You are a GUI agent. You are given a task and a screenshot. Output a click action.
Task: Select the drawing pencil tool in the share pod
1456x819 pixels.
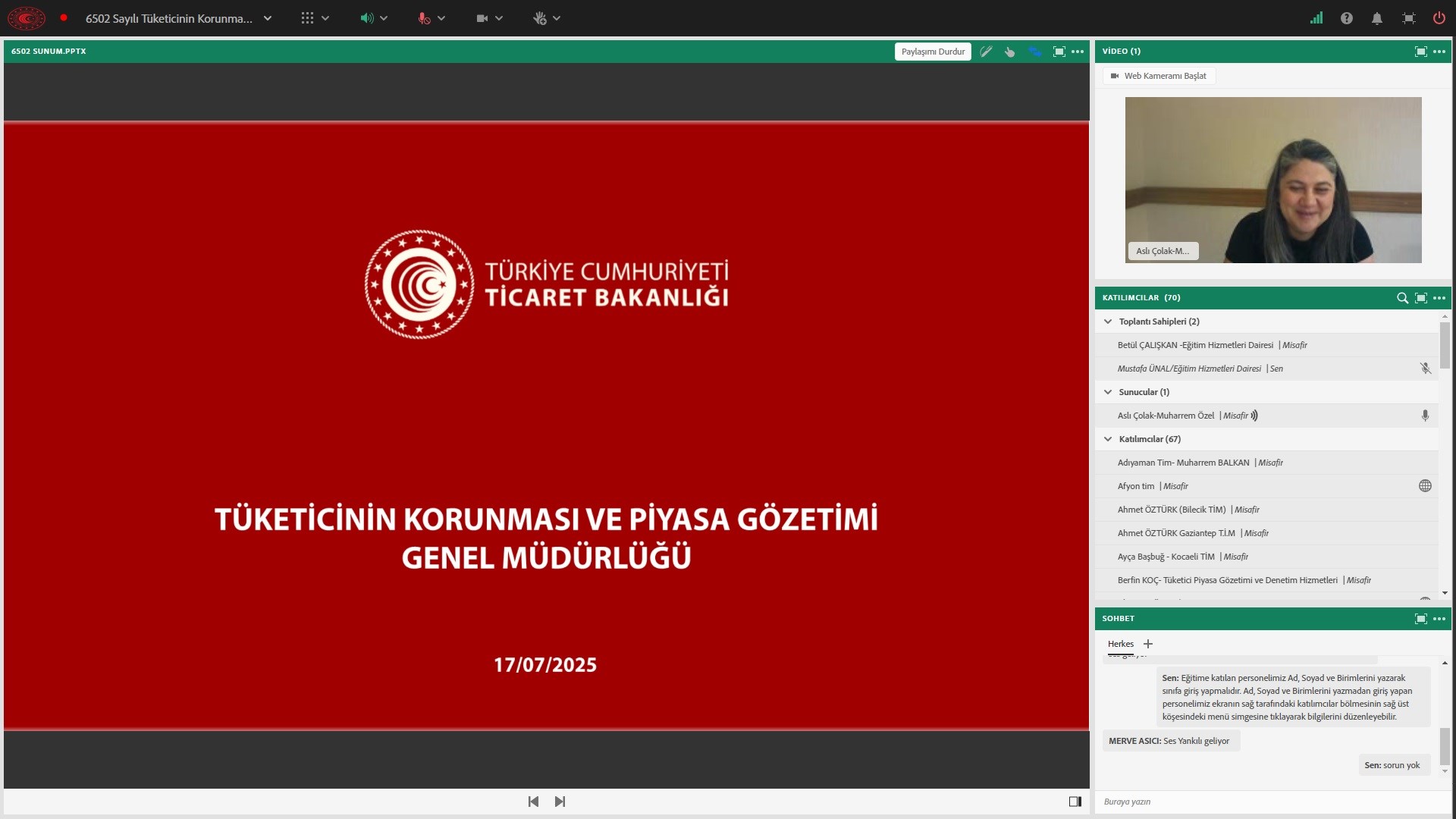tap(986, 52)
